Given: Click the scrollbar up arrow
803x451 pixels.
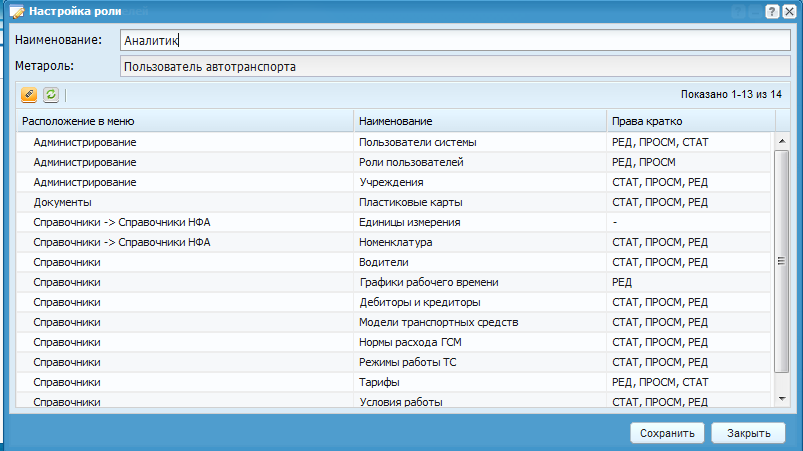Looking at the screenshot, I should click(782, 141).
